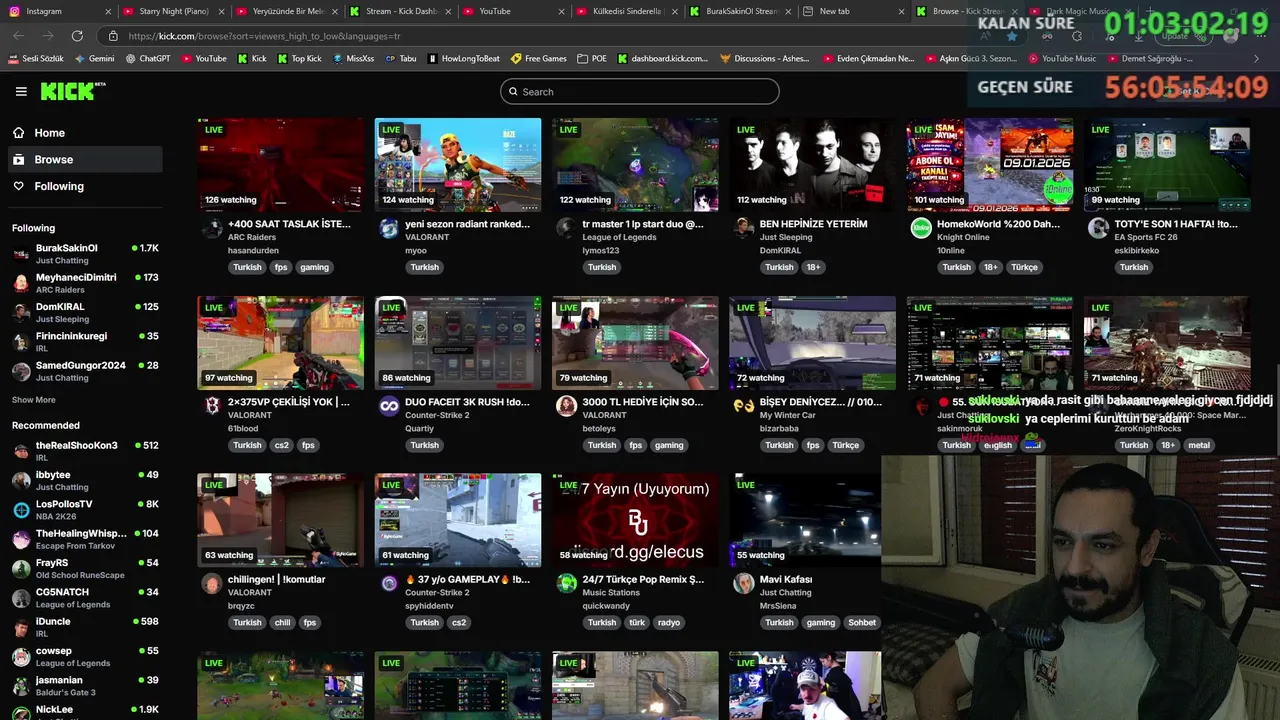
Task: Click quickwandy avatar on Music Stations card
Action: point(566,583)
